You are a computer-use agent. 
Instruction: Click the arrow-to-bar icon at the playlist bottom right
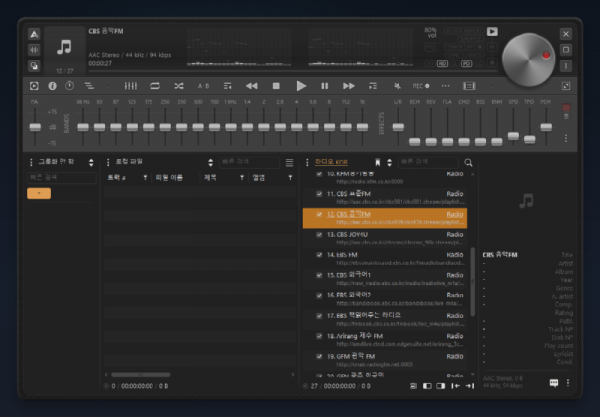(470, 386)
